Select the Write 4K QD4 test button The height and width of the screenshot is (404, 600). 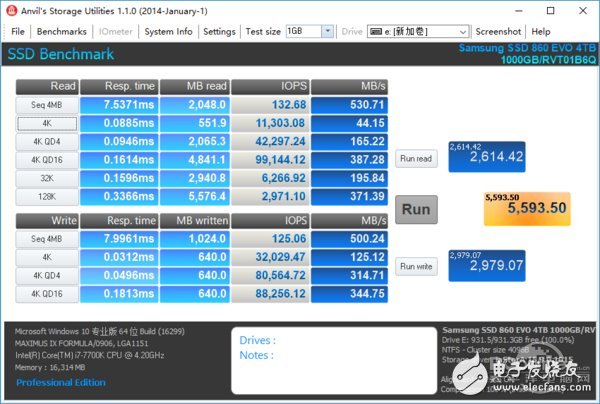[x=45, y=276]
